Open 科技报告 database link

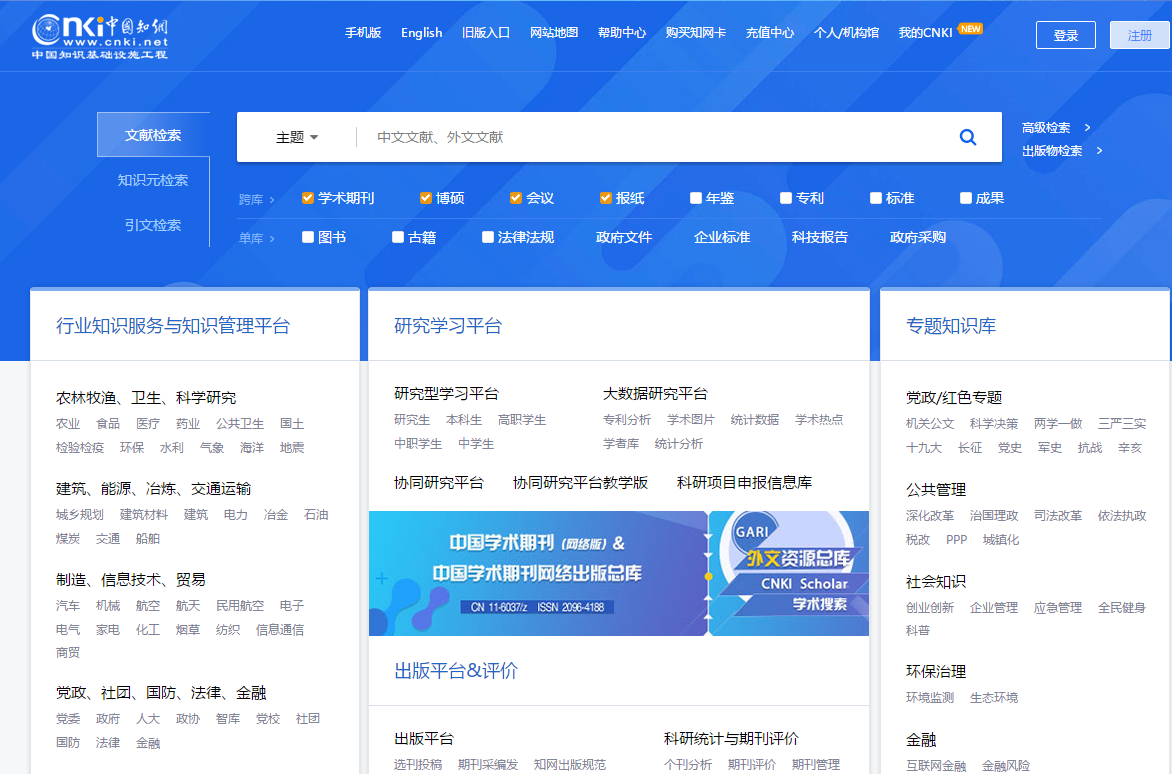(820, 237)
